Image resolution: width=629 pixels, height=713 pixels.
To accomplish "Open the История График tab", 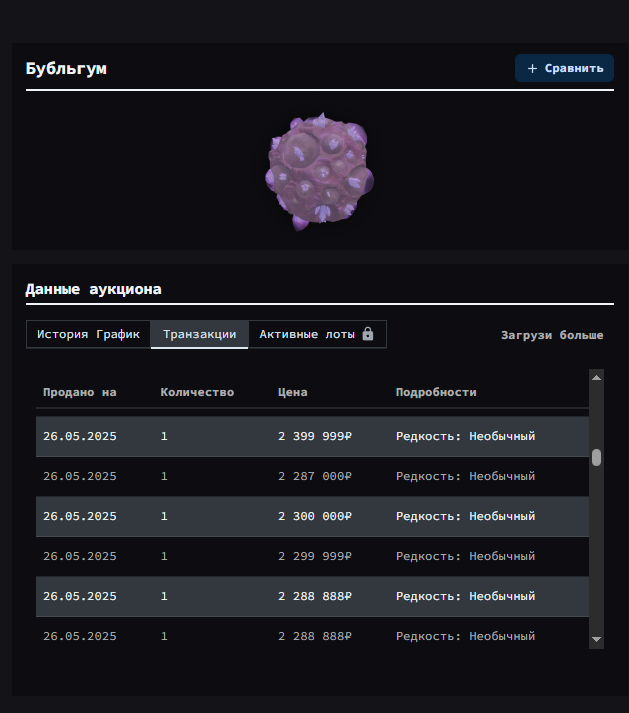I will pos(88,334).
